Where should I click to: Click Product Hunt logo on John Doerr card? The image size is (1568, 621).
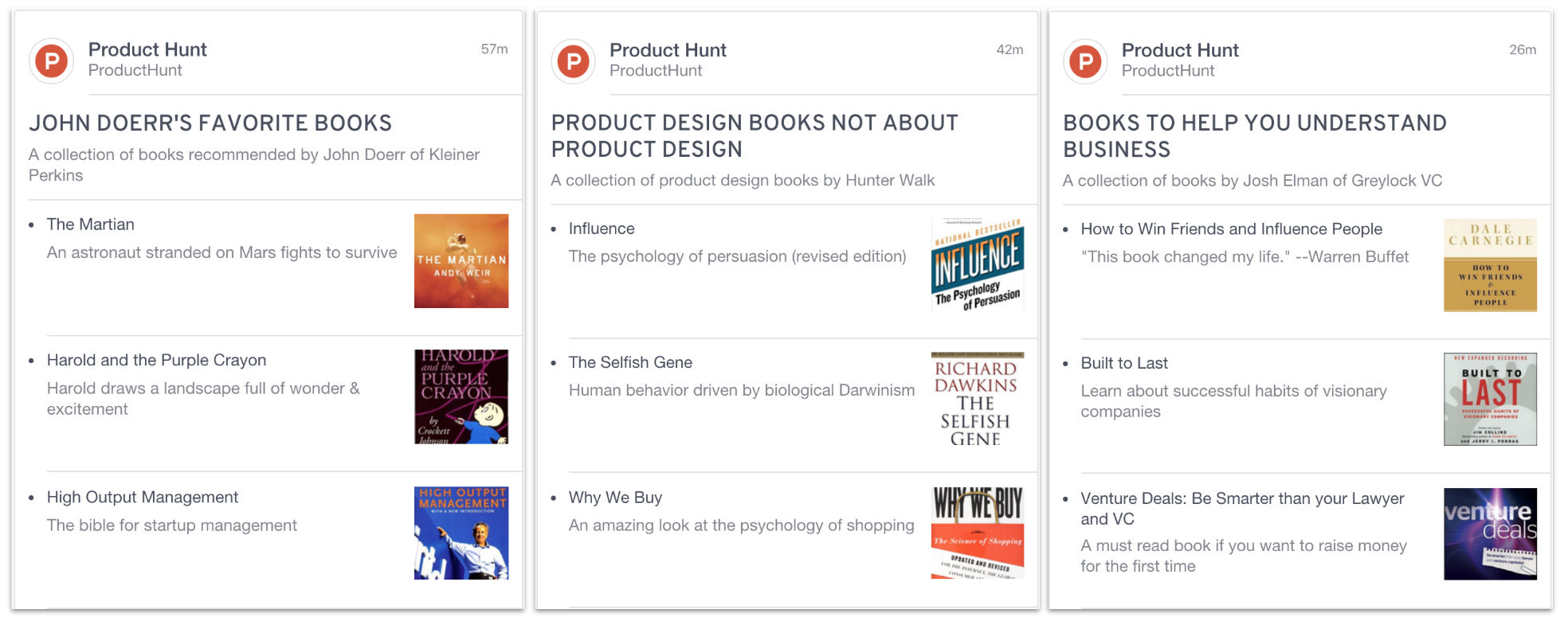pyautogui.click(x=52, y=61)
